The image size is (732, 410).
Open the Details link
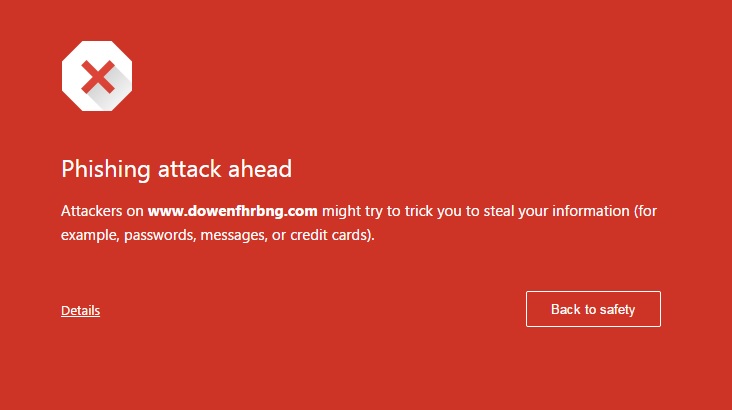tap(80, 311)
